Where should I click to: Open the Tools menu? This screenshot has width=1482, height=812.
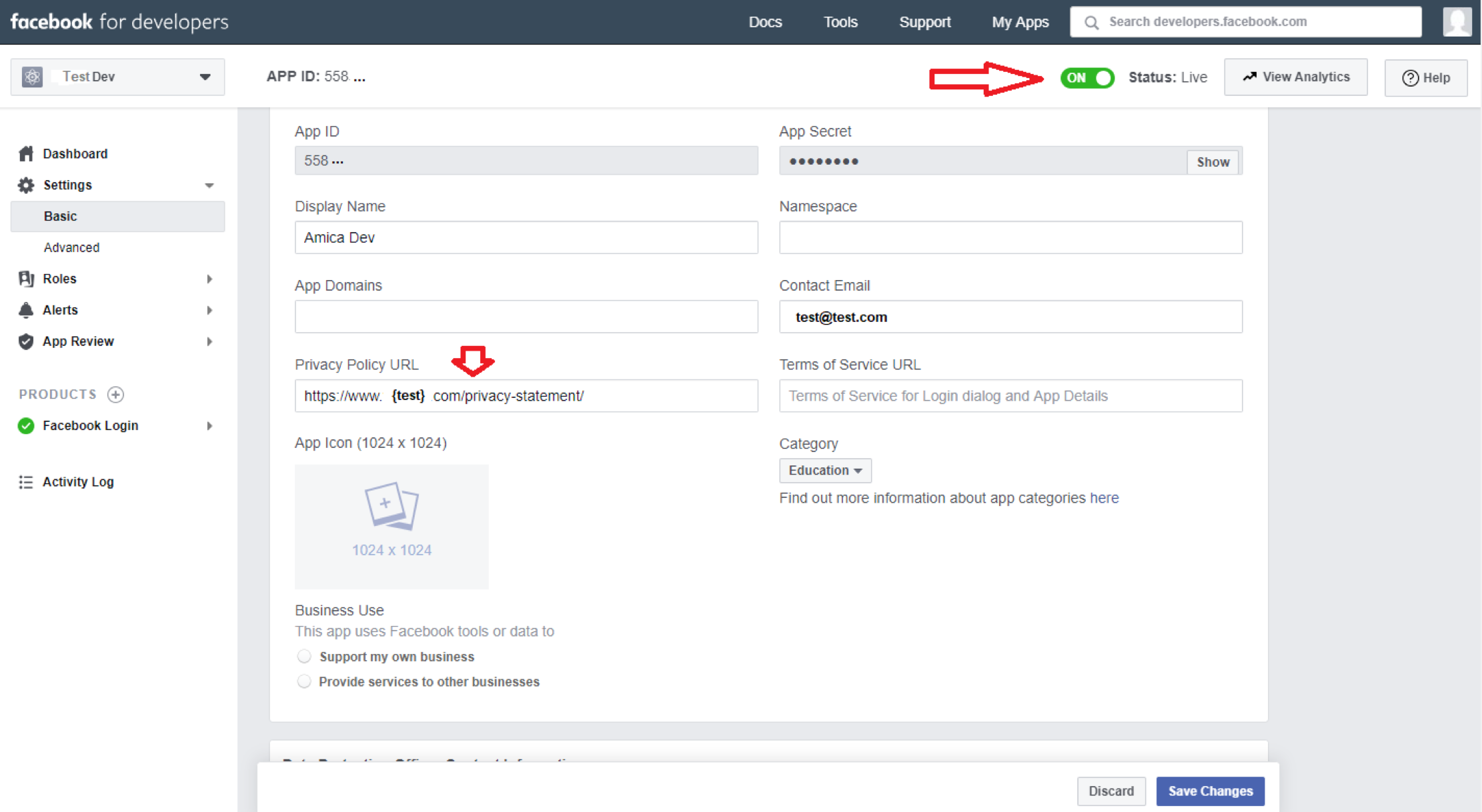point(840,22)
